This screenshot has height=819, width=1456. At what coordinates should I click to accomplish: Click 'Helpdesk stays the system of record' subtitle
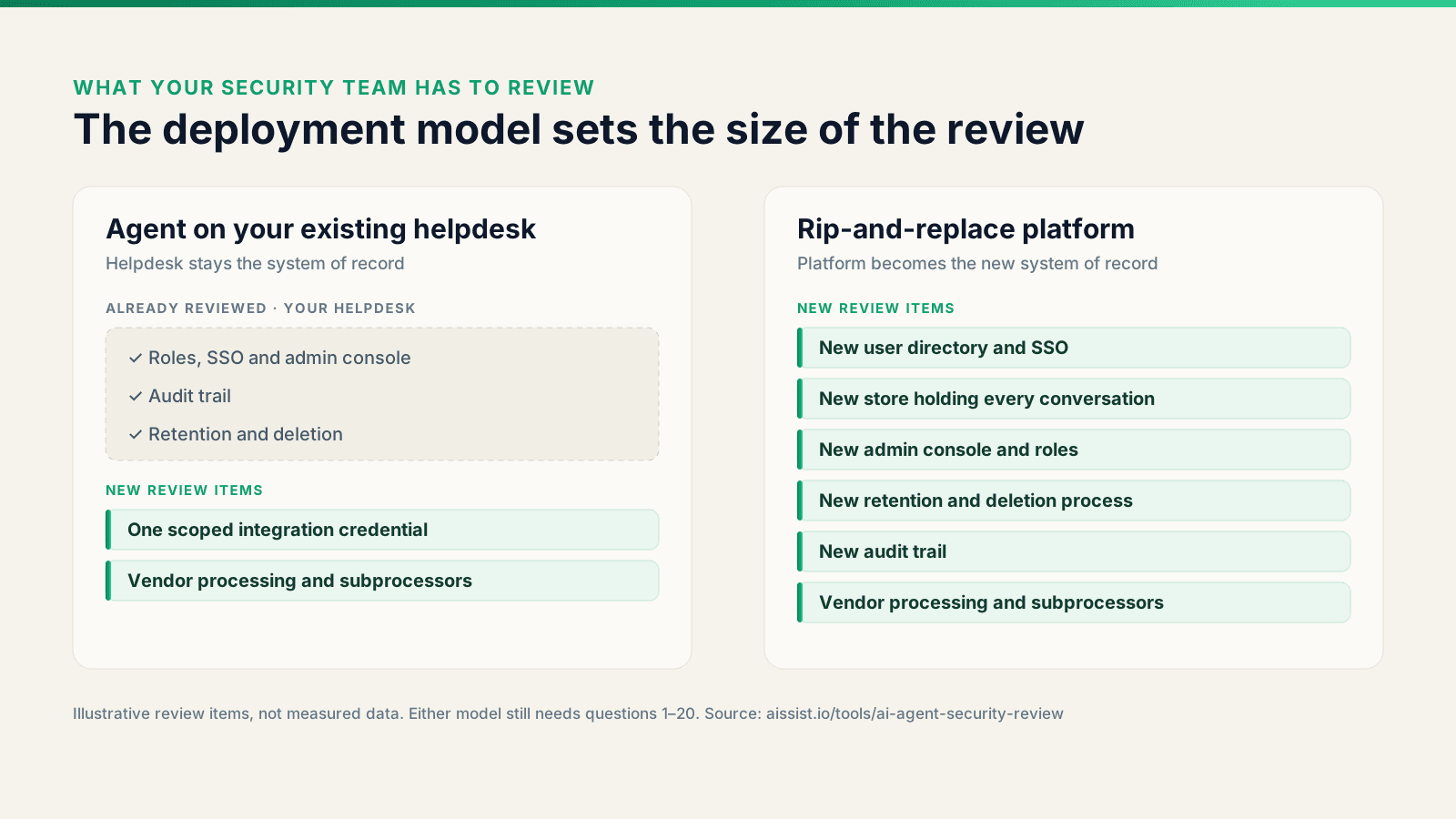255,264
